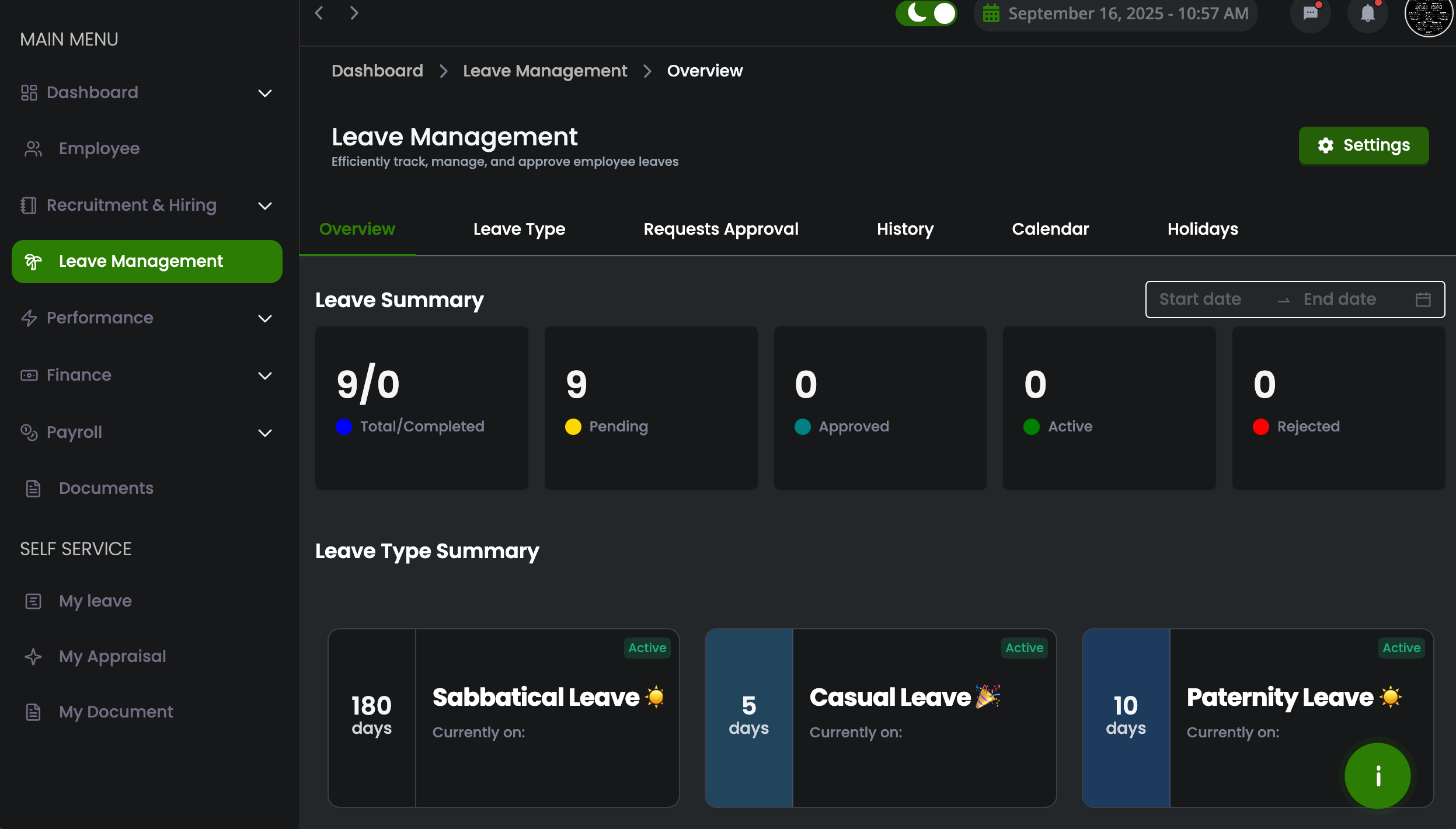Expand the Finance menu chevron
Image resolution: width=1456 pixels, height=829 pixels.
[265, 376]
